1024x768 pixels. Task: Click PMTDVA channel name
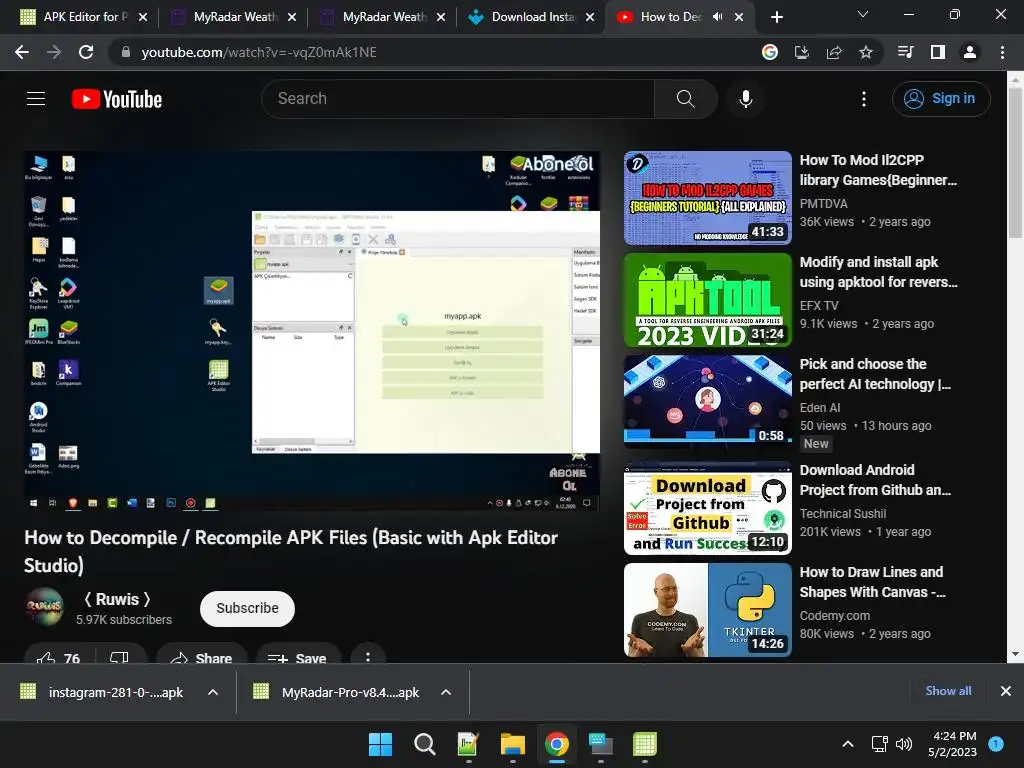[x=824, y=204]
